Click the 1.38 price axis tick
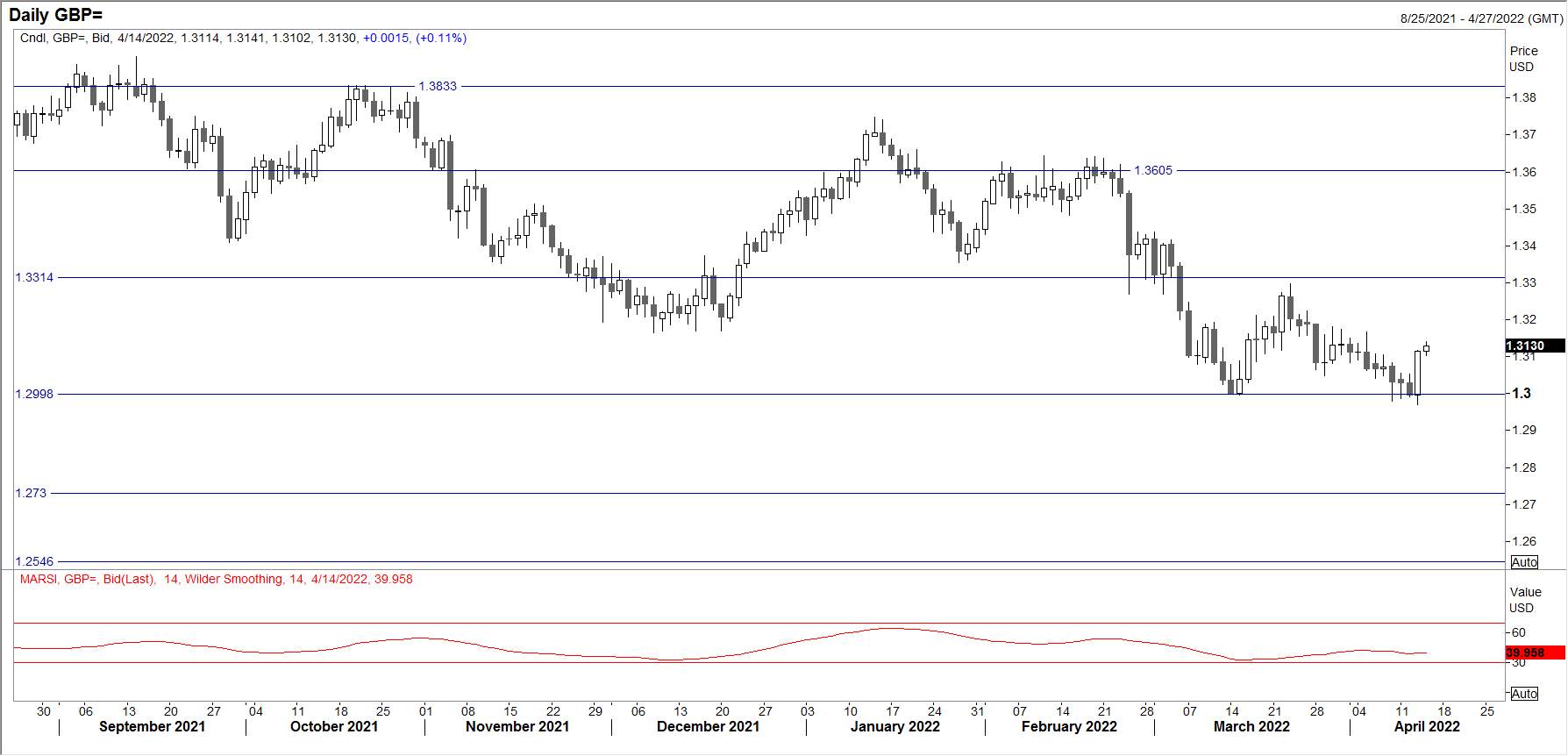1568x756 pixels. coord(1524,97)
